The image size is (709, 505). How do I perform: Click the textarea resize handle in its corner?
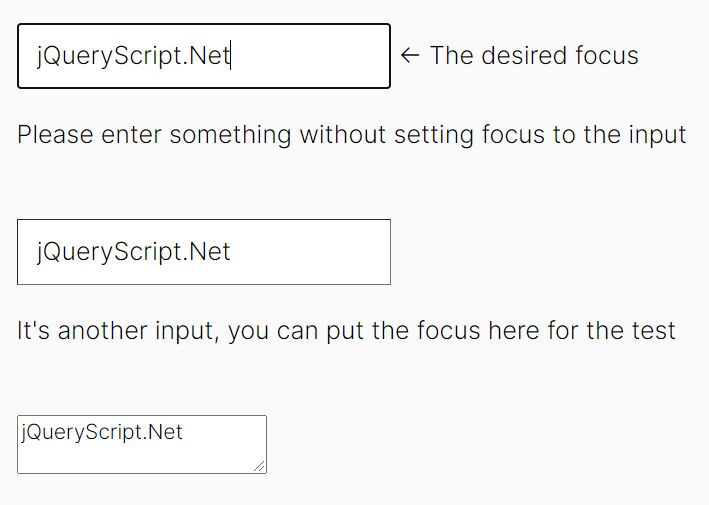[260, 466]
